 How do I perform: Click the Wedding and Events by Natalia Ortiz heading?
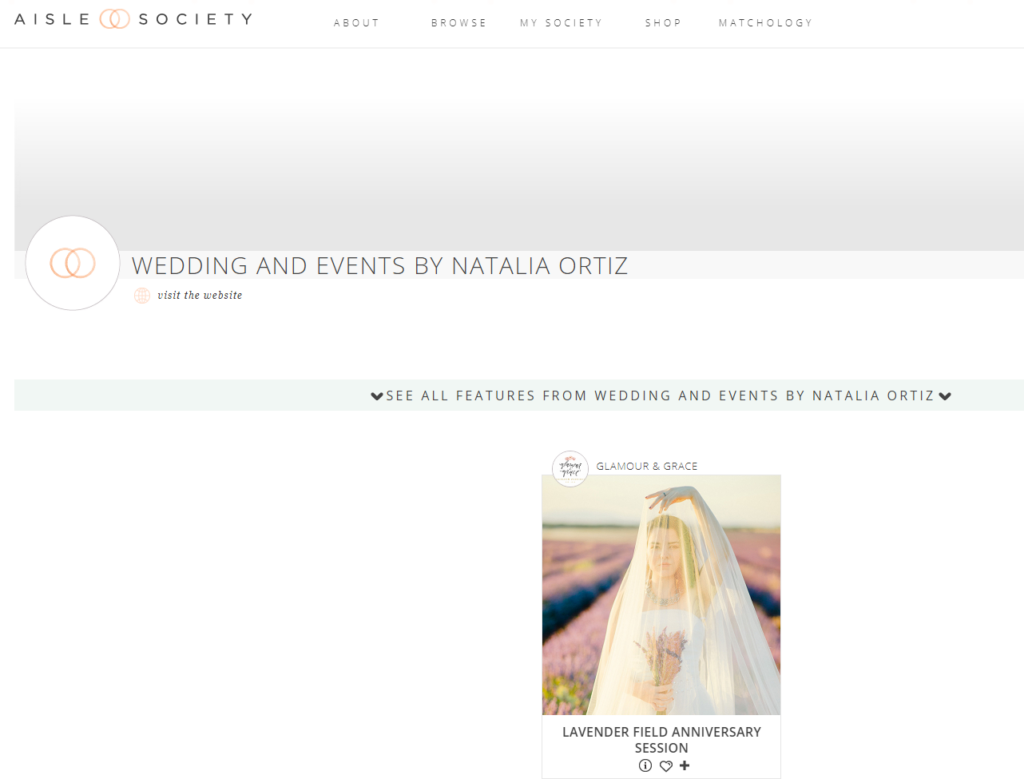click(x=379, y=266)
